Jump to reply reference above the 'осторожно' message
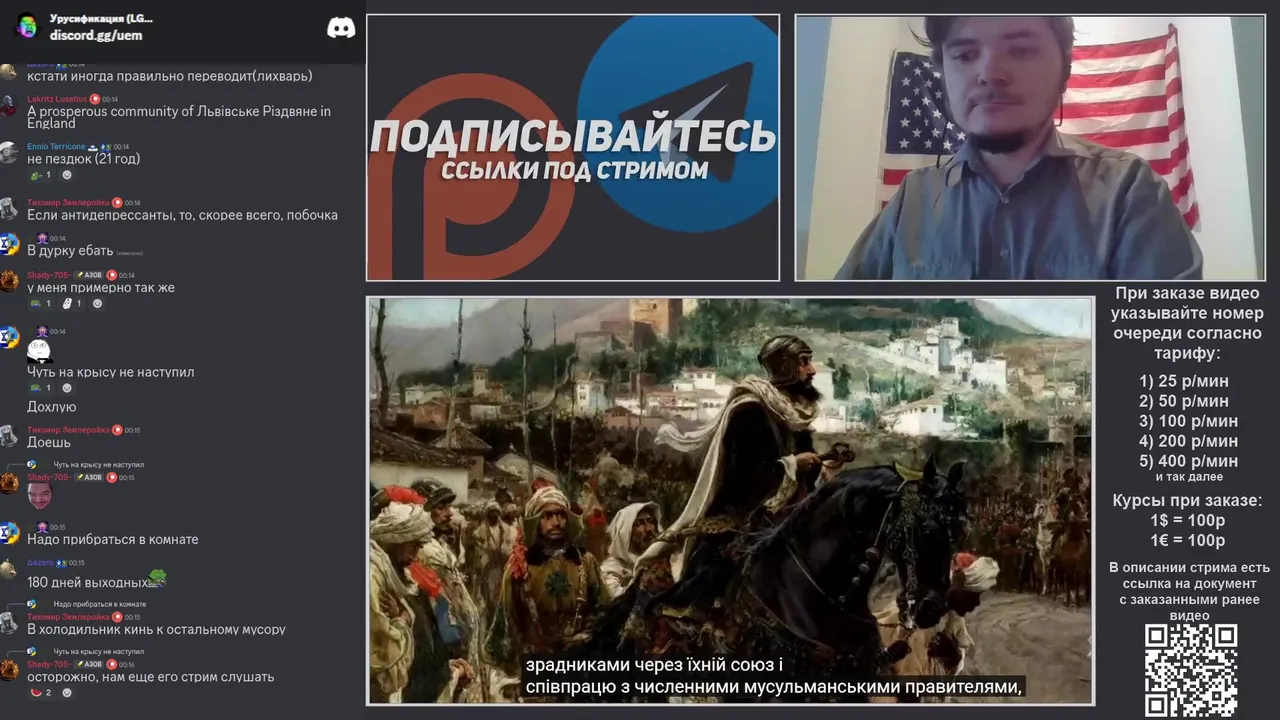The width and height of the screenshot is (1280, 720). [99, 651]
